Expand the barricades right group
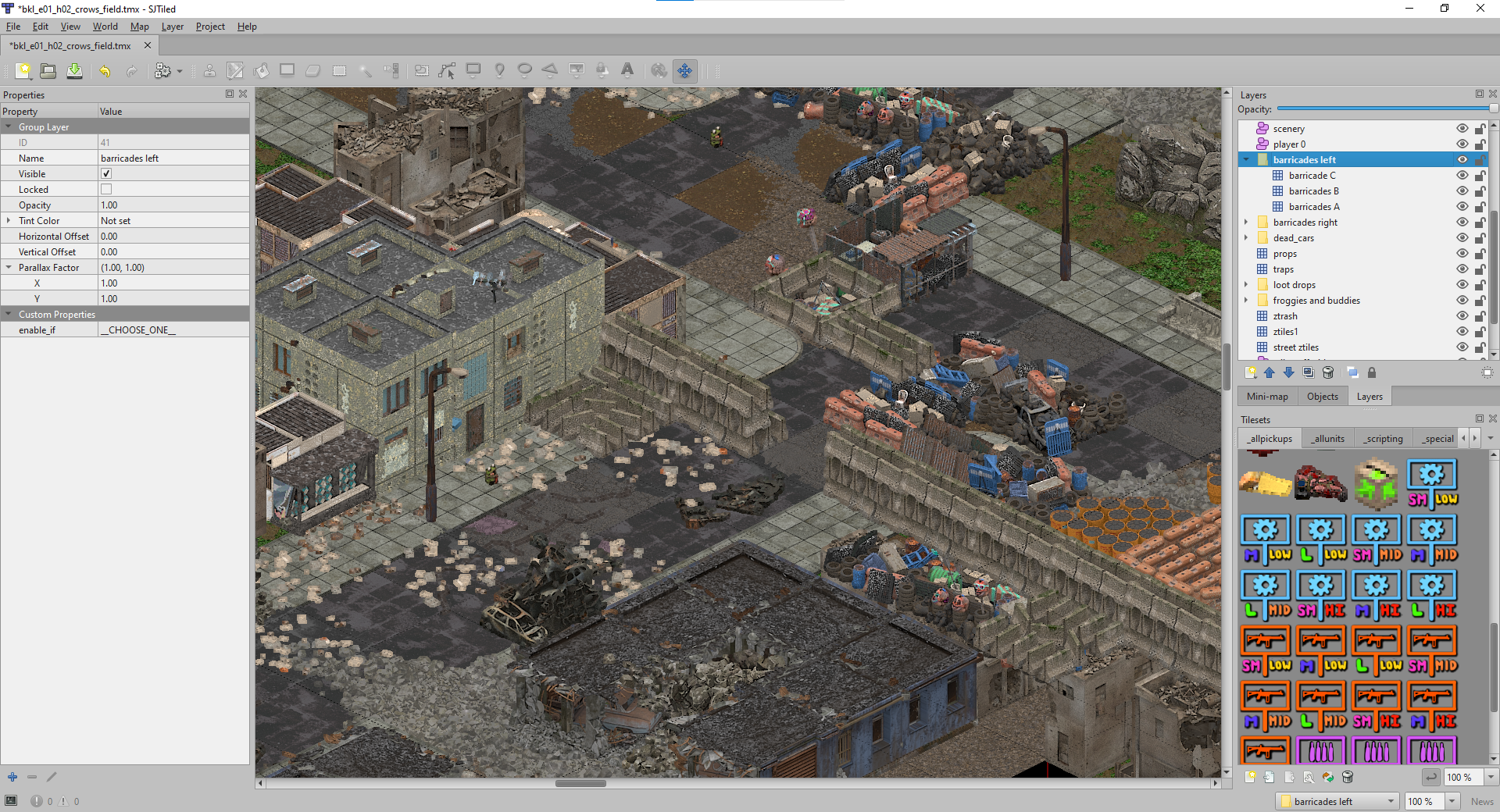 click(1246, 223)
